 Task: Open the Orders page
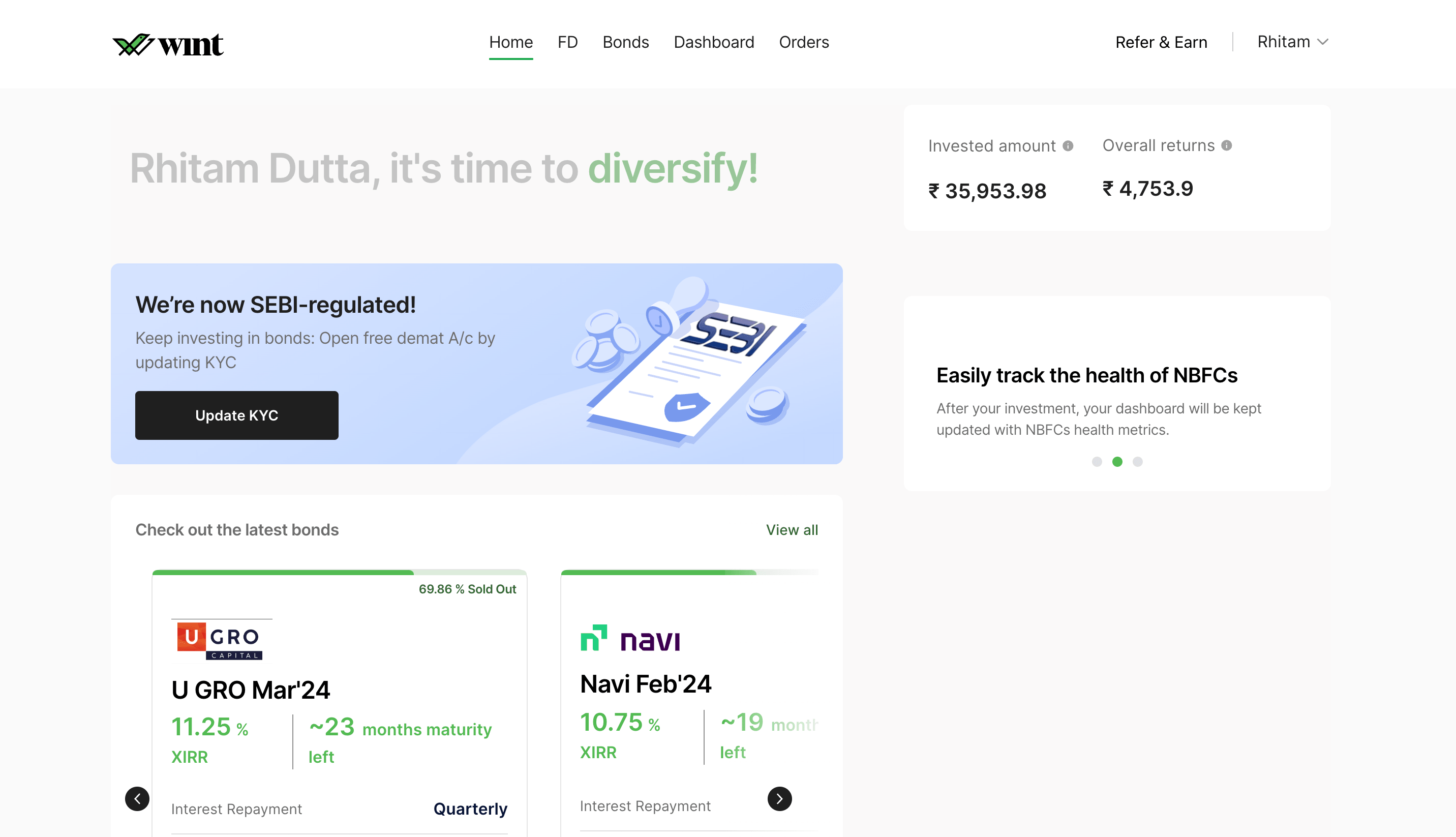[803, 42]
